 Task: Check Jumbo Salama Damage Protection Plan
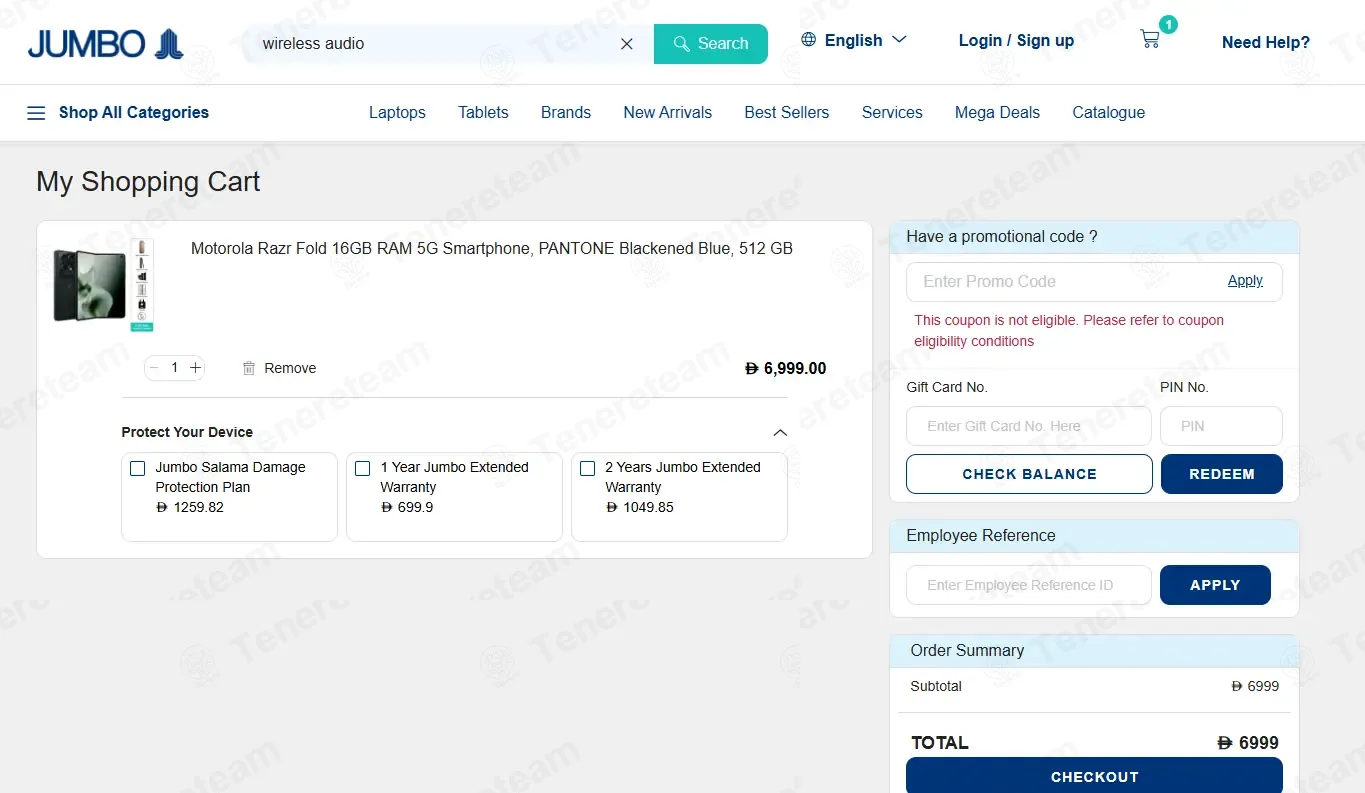(x=138, y=468)
